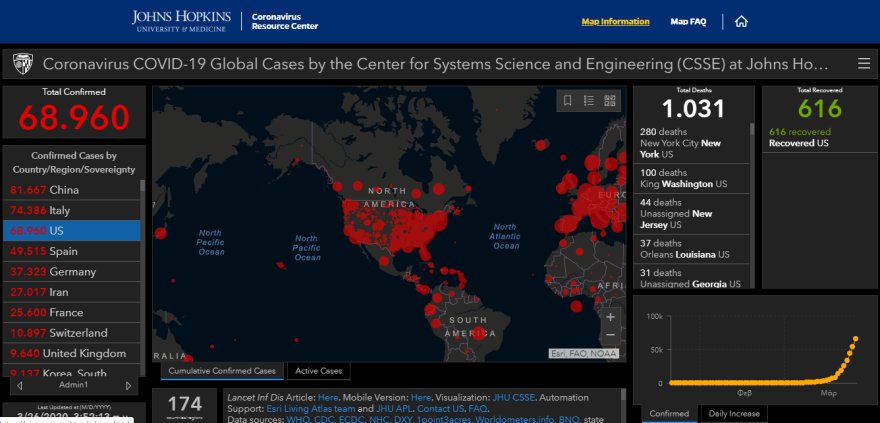Image resolution: width=880 pixels, height=423 pixels.
Task: Go to next Admin level arrow
Action: [x=128, y=385]
